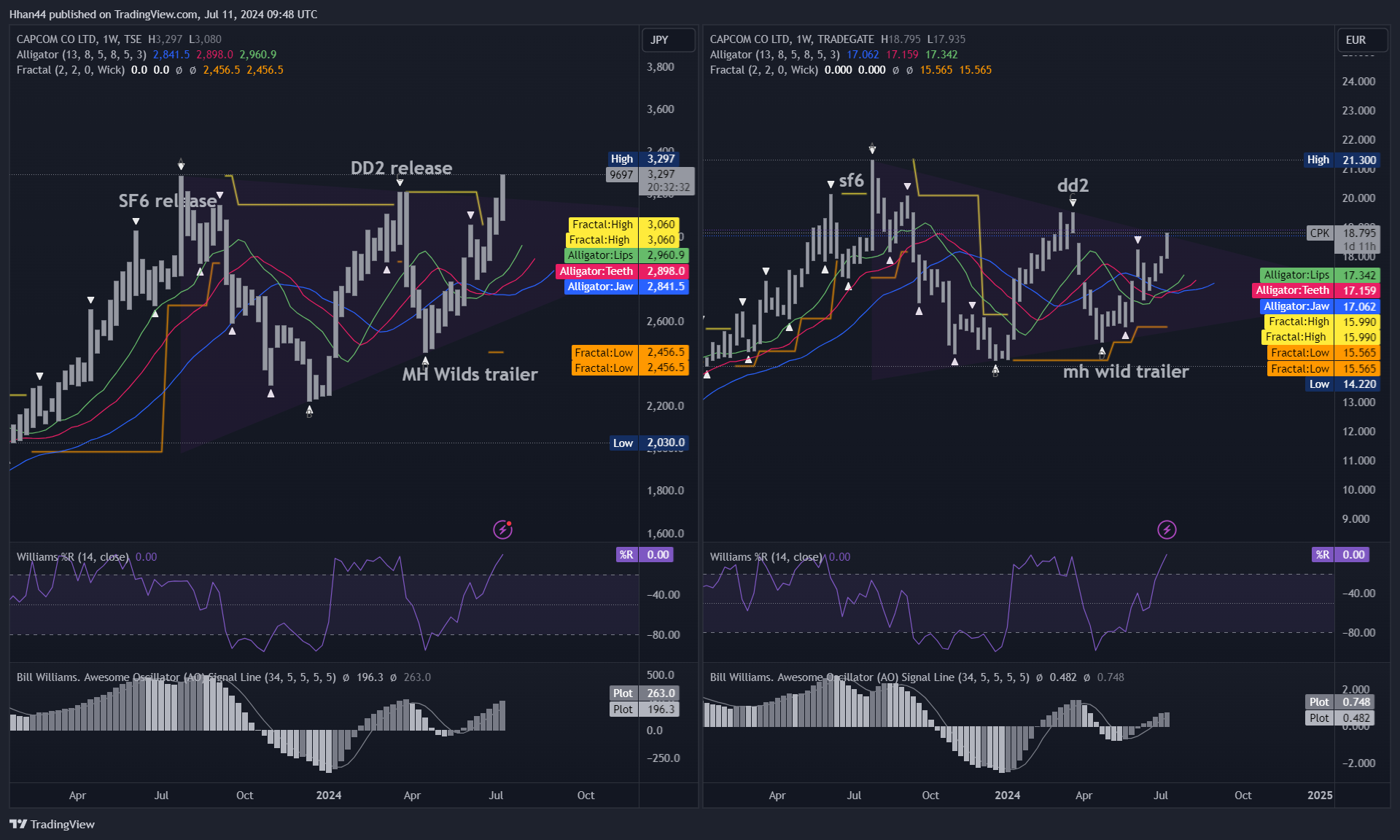This screenshot has width=1400, height=840.
Task: Click the Alligator:Jaw 17.062 label
Action: pyautogui.click(x=1320, y=306)
